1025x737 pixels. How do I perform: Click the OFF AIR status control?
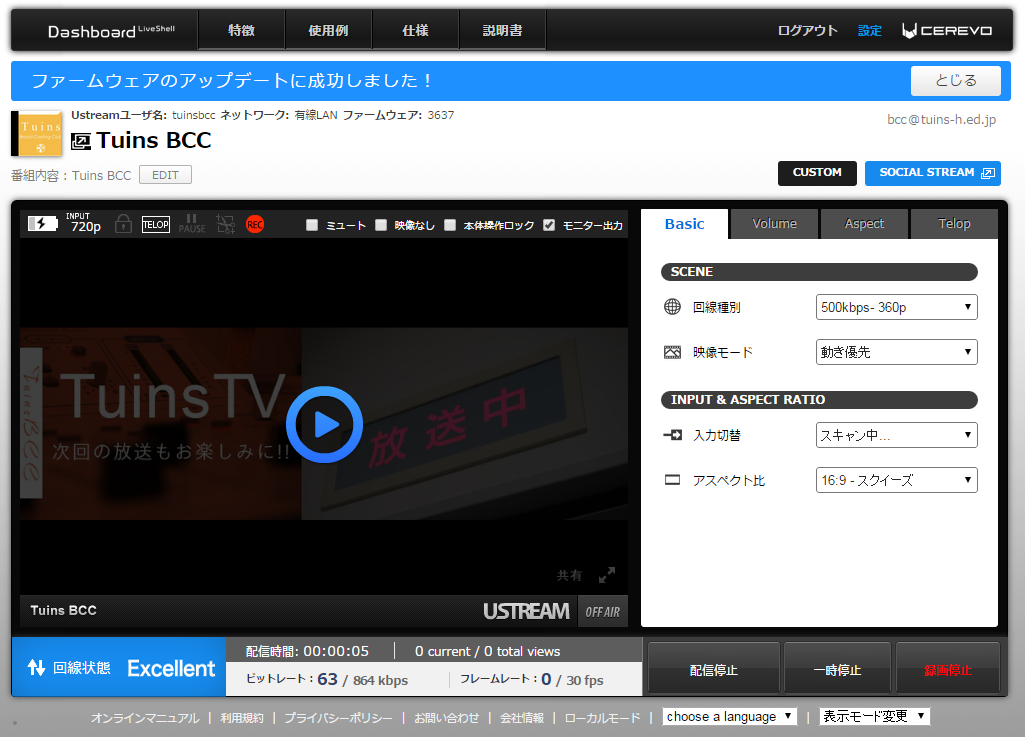[x=602, y=611]
